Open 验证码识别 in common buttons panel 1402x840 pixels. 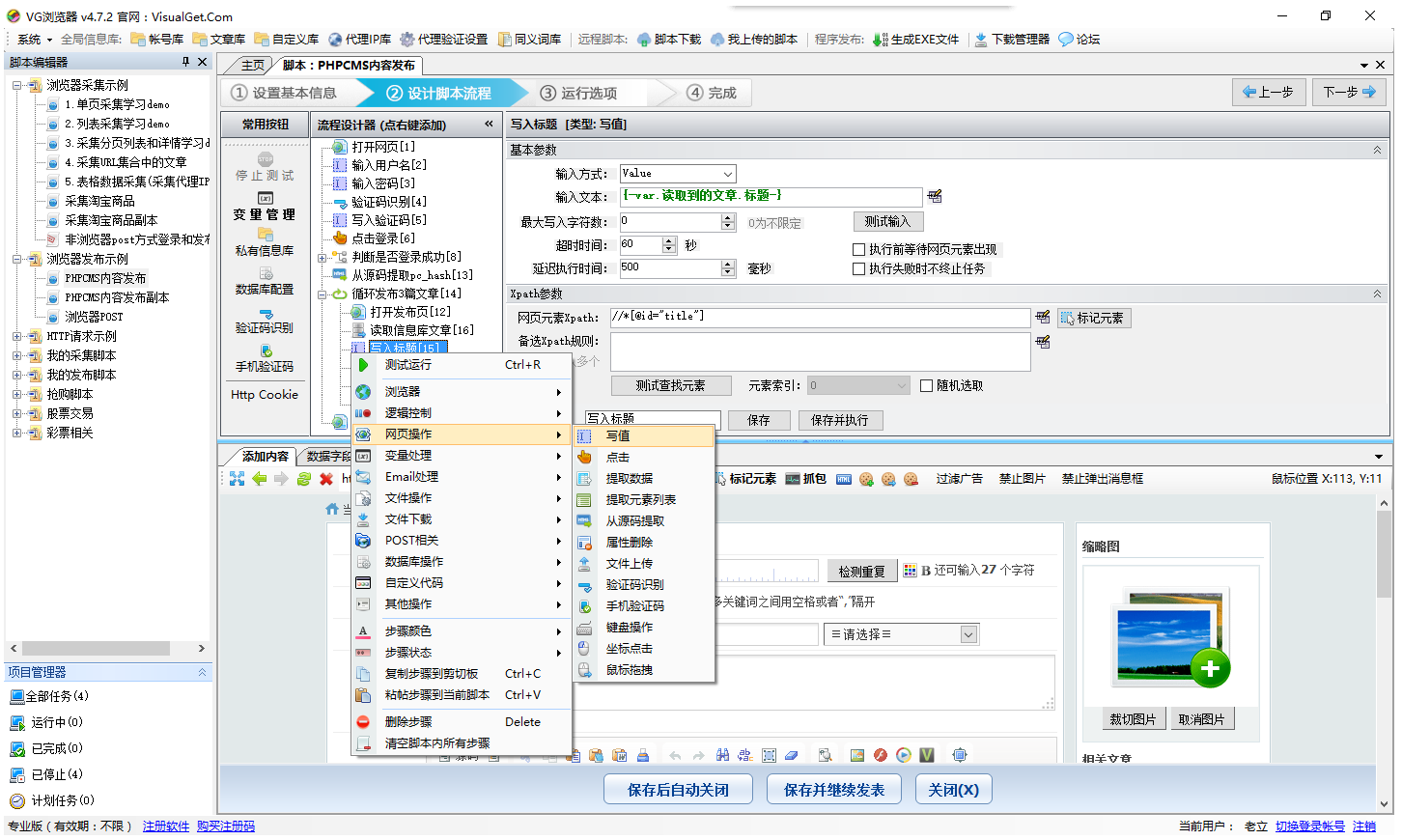[x=265, y=322]
